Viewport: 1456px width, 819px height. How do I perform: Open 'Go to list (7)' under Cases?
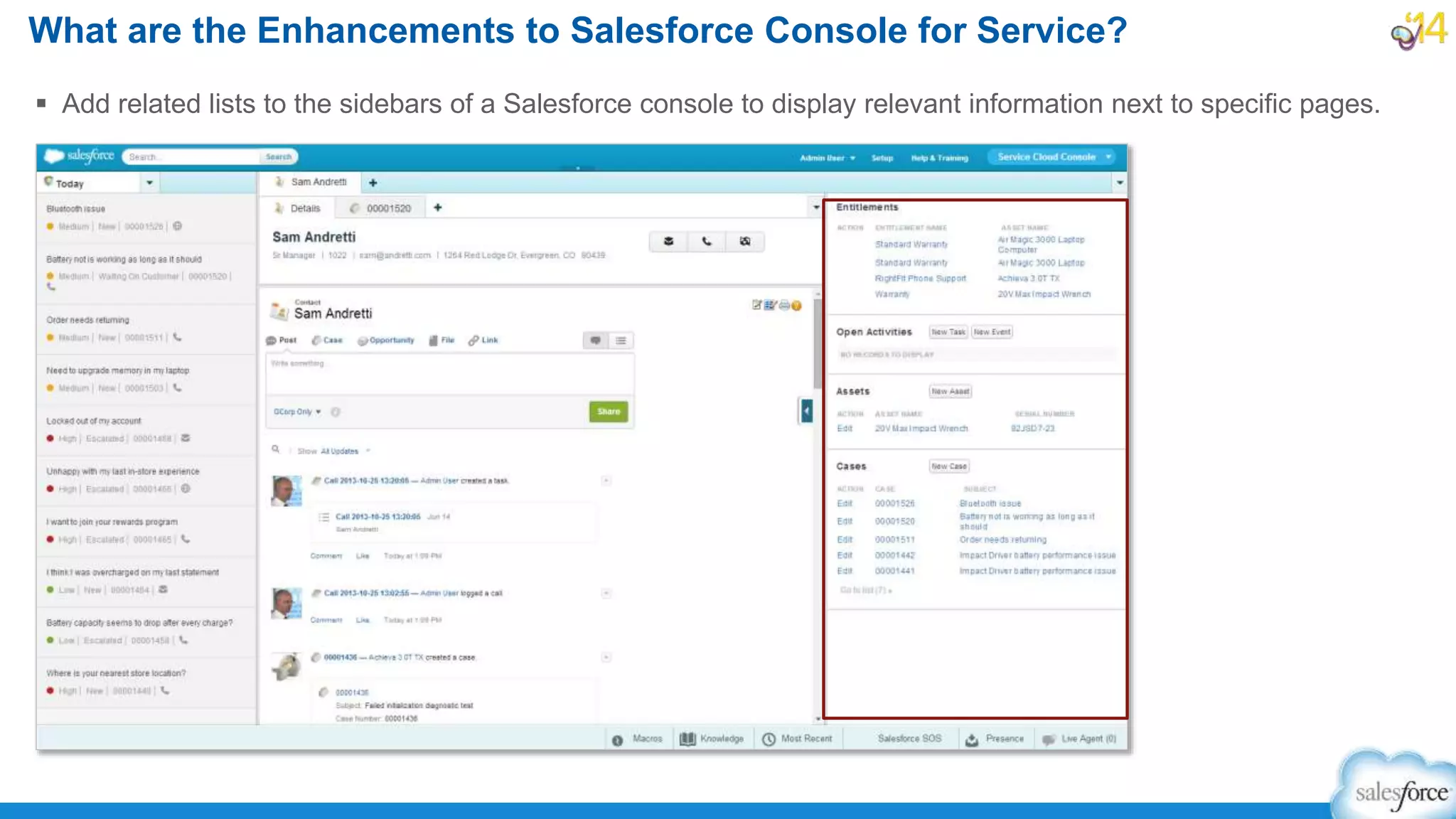point(865,590)
